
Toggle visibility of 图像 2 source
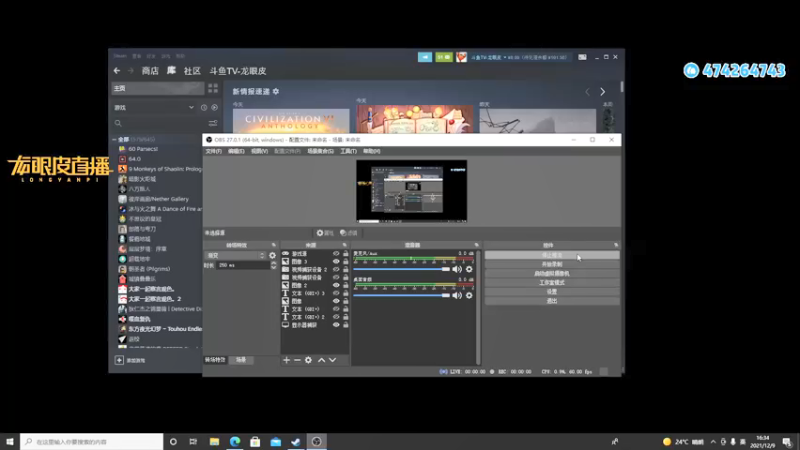(x=336, y=285)
